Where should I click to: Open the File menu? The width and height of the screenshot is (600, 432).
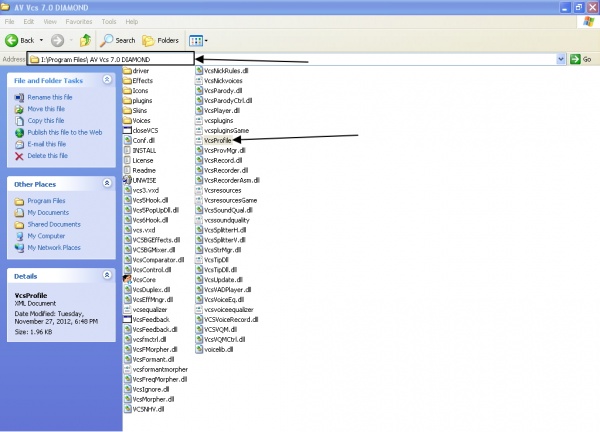point(10,21)
